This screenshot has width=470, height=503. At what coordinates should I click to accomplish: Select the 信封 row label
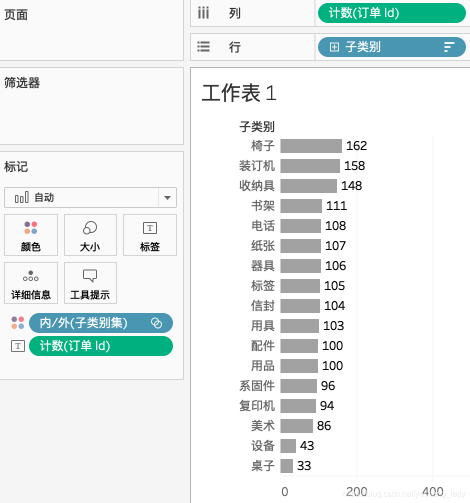[263, 306]
